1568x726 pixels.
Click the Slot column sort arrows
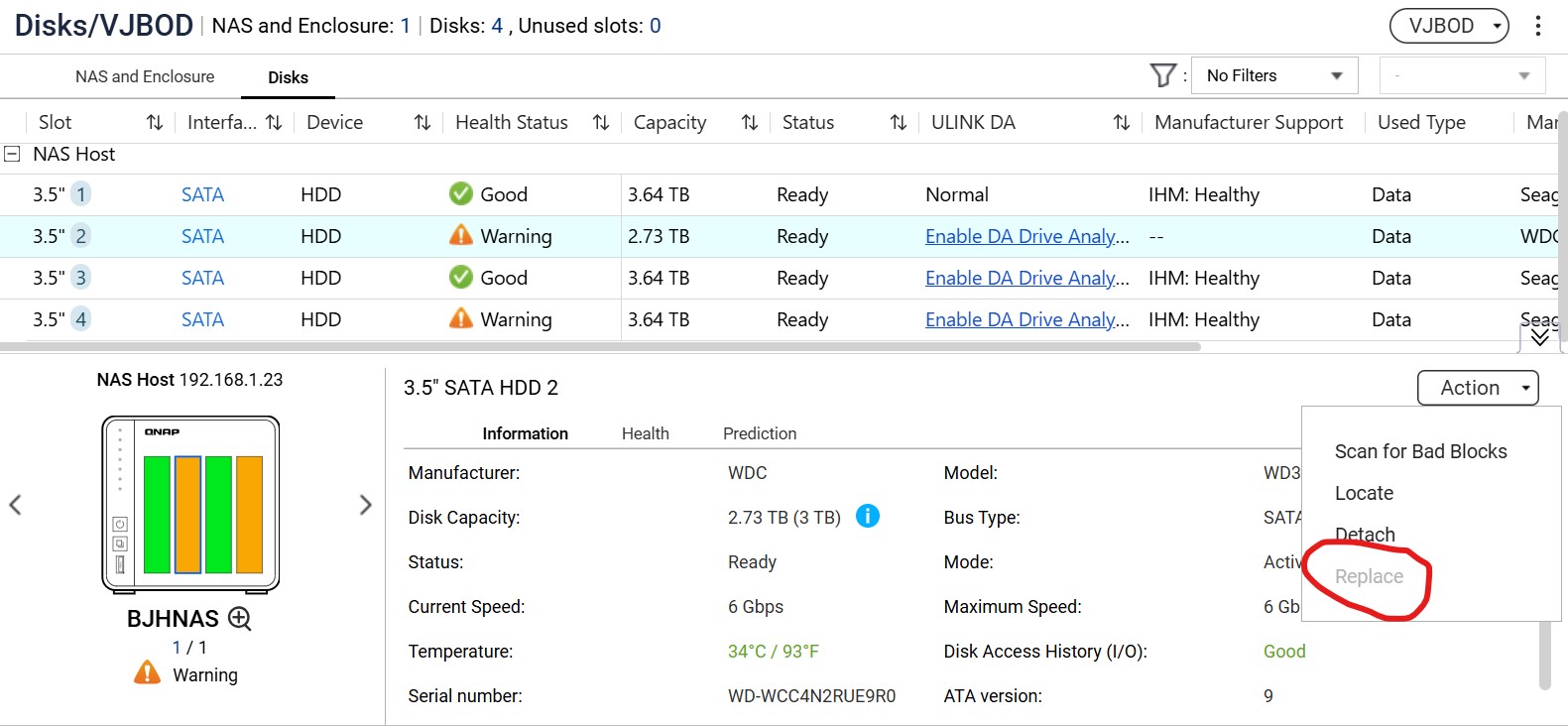pos(155,122)
